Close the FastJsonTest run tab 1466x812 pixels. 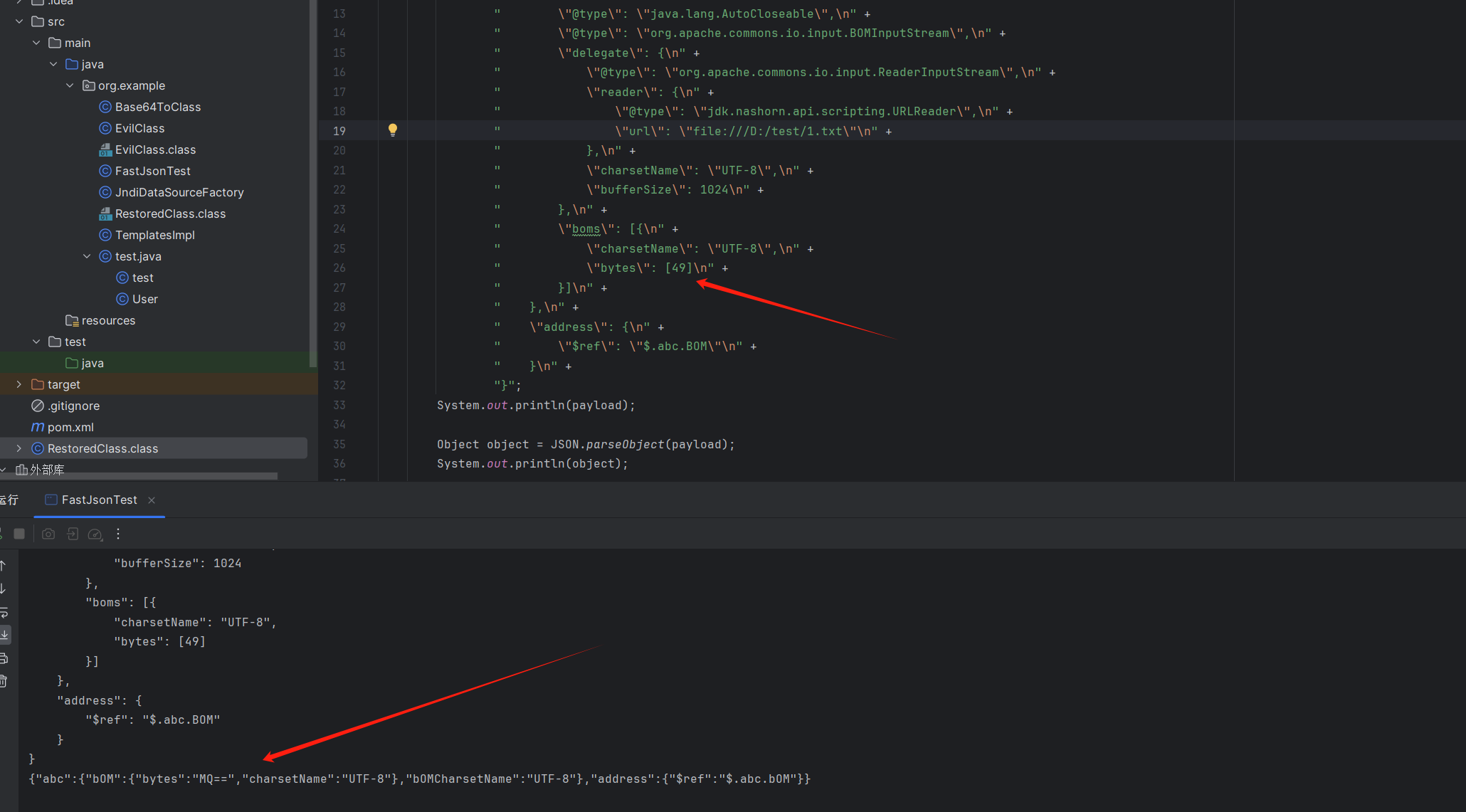point(152,500)
